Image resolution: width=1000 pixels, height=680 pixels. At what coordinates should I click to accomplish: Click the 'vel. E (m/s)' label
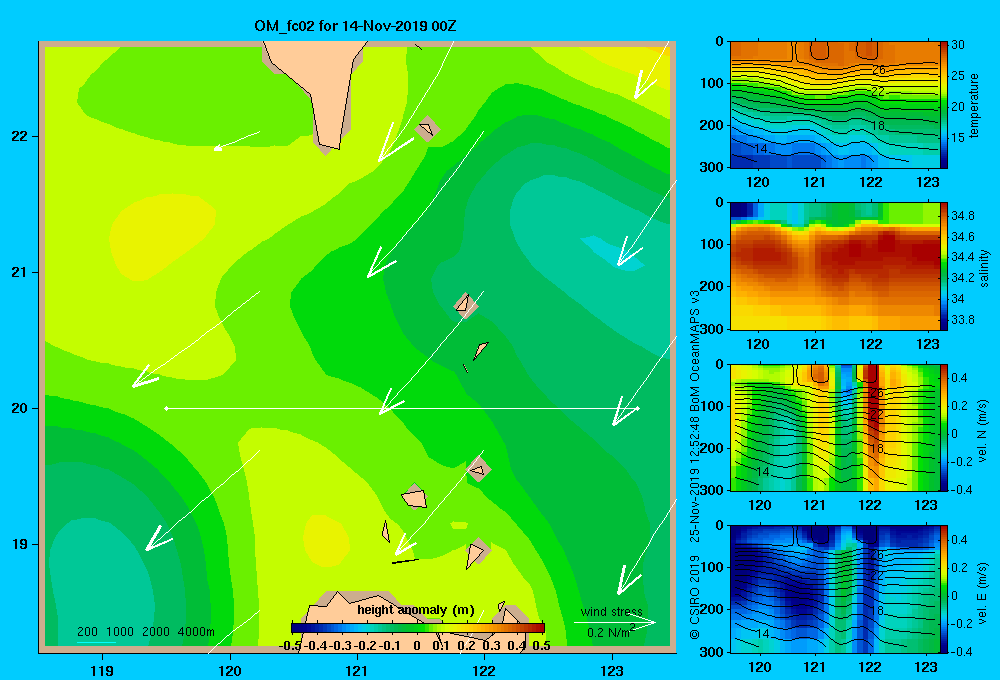983,592
